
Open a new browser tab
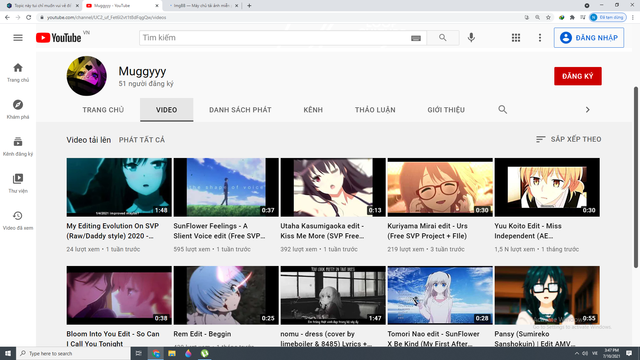[249, 6]
